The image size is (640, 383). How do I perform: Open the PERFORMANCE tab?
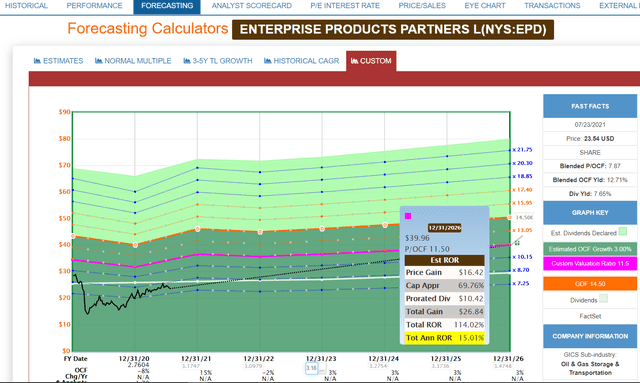coord(94,6)
